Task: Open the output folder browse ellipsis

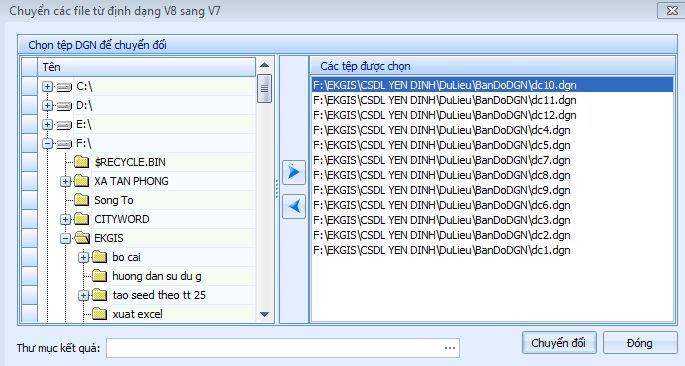Action: pos(450,348)
